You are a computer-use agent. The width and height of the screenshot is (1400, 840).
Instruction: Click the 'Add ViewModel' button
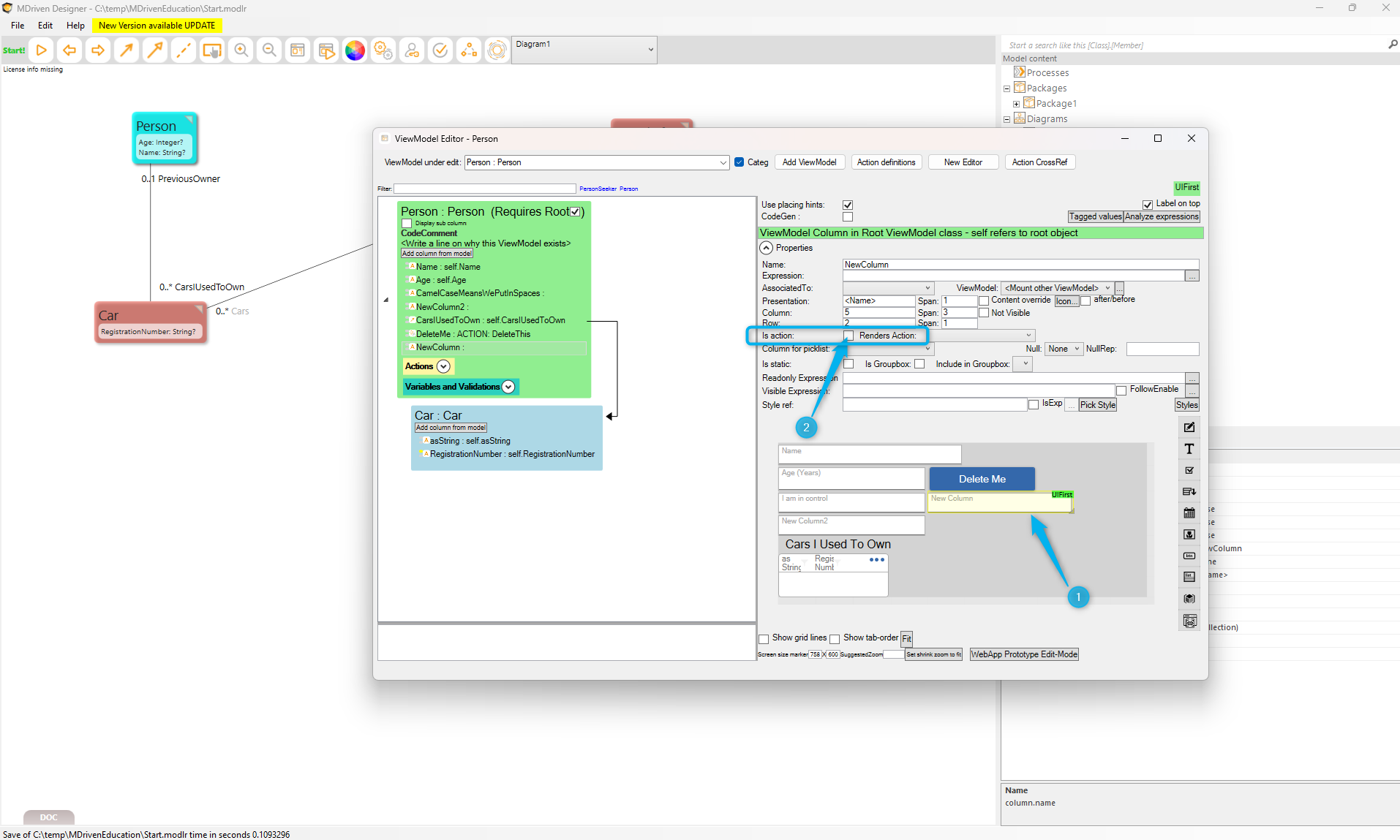click(809, 162)
